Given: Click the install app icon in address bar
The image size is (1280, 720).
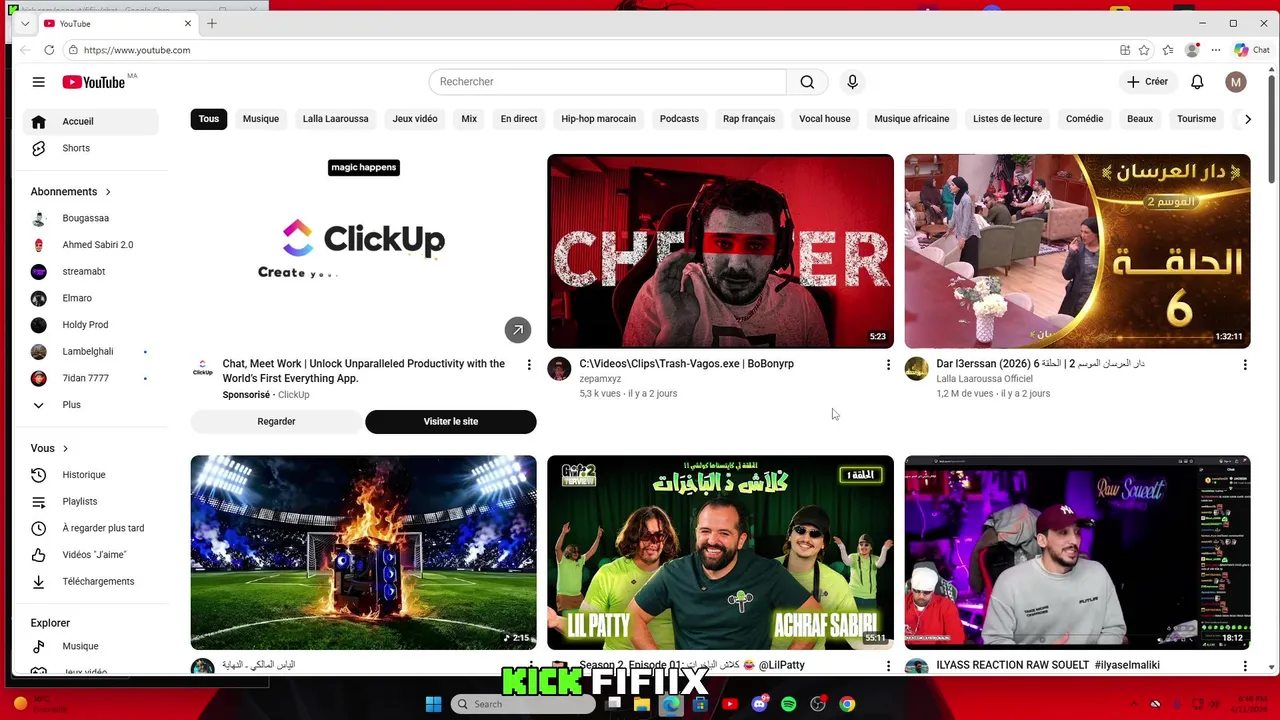Looking at the screenshot, I should click(1125, 50).
